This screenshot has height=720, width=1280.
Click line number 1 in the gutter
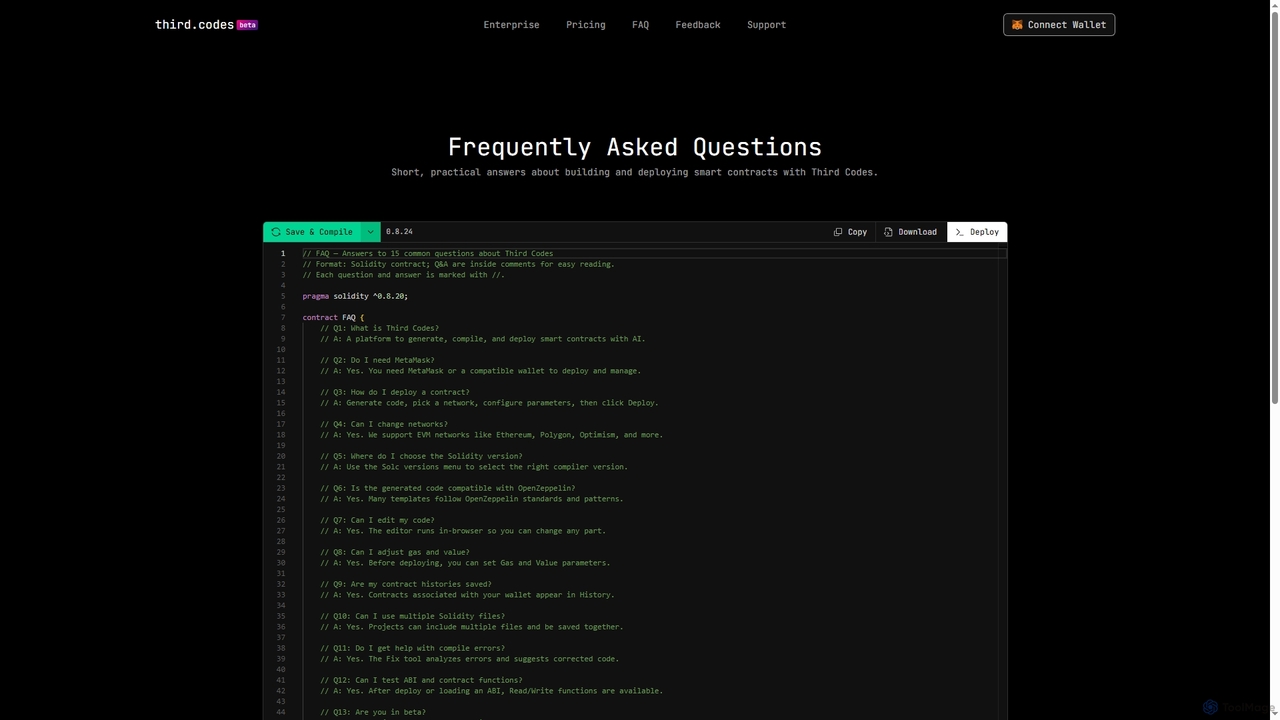[x=283, y=254]
